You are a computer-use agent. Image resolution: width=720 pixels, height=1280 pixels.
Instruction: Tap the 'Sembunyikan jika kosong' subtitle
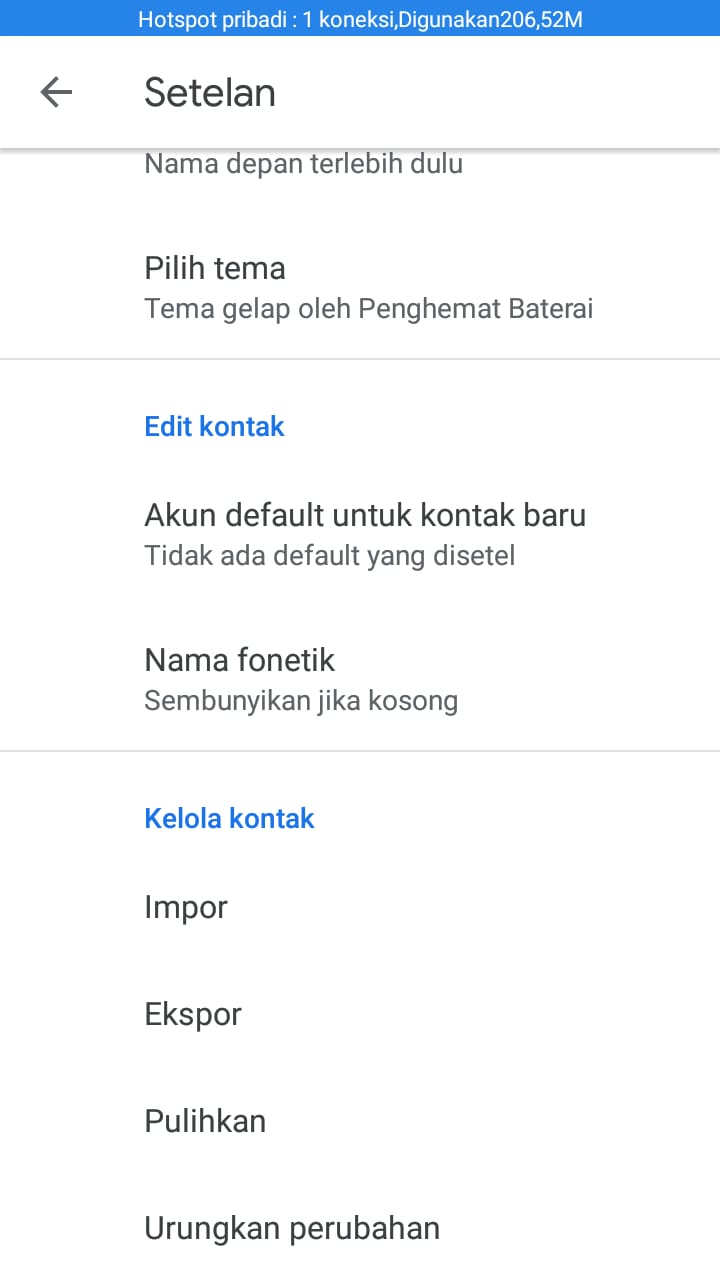(x=301, y=700)
